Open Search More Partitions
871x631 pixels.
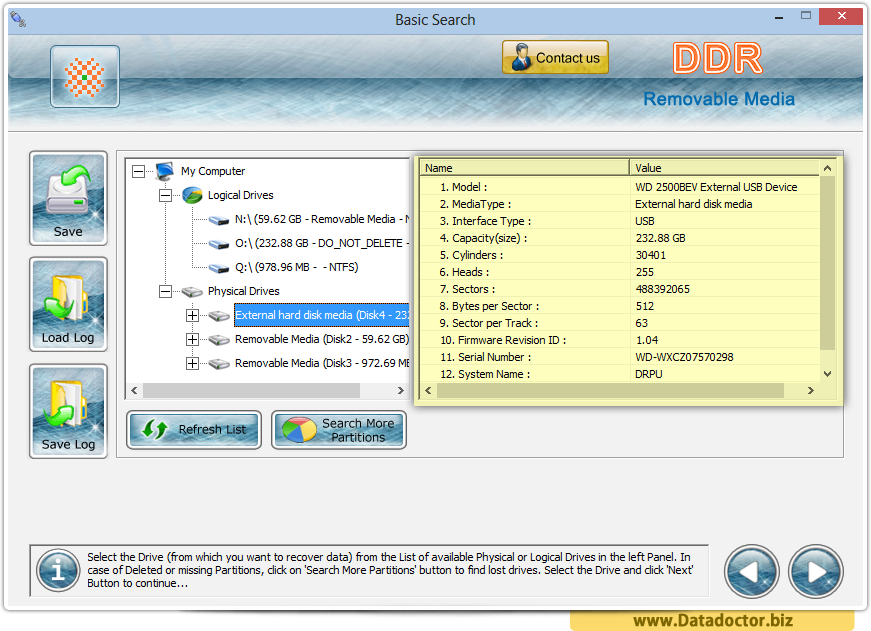[x=338, y=429]
